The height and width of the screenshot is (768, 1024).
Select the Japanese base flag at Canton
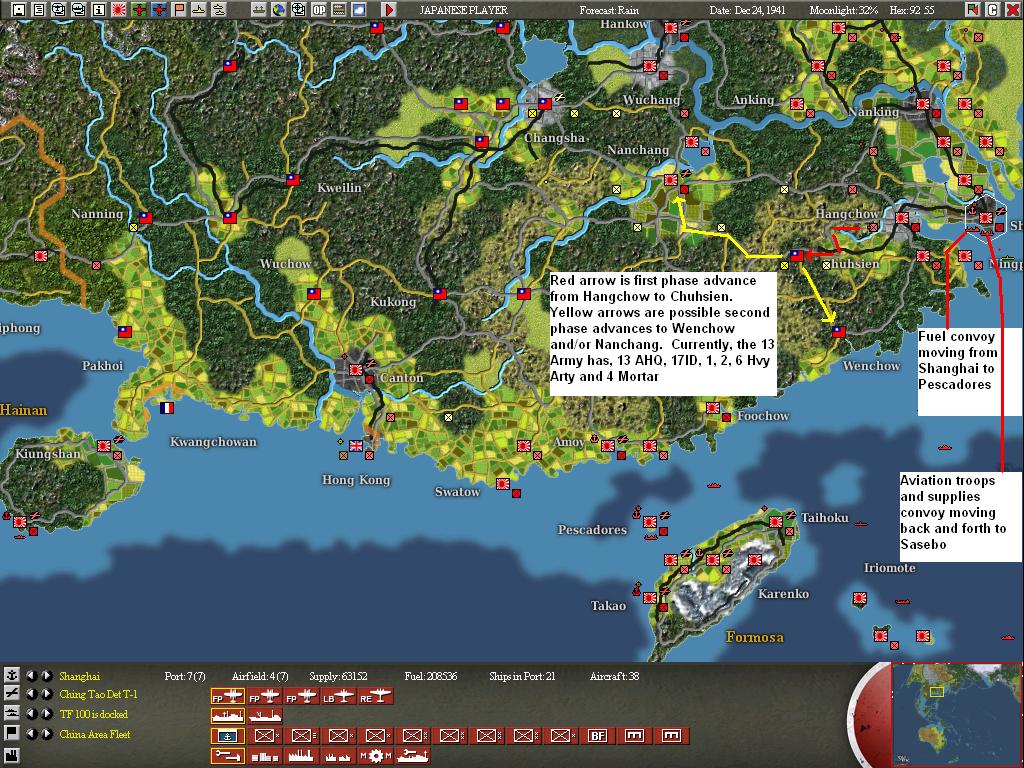pyautogui.click(x=355, y=370)
